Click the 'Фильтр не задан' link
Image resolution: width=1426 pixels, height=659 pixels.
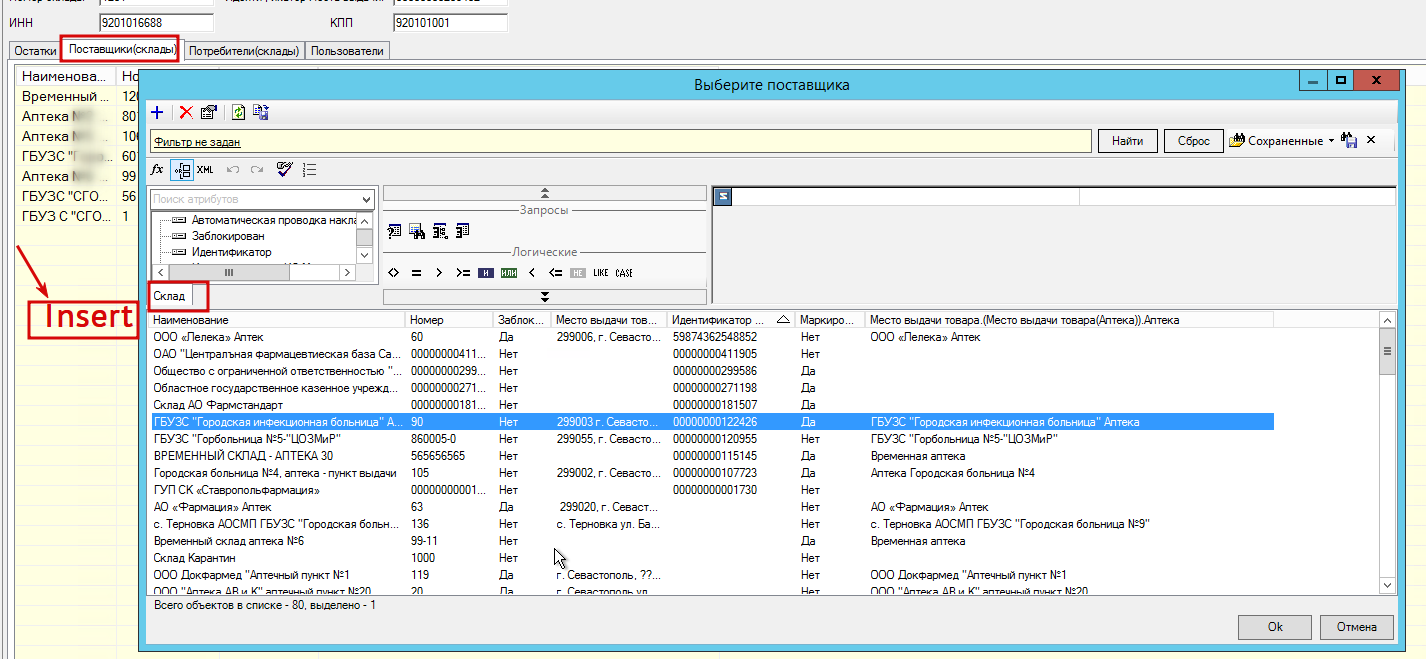coord(197,142)
